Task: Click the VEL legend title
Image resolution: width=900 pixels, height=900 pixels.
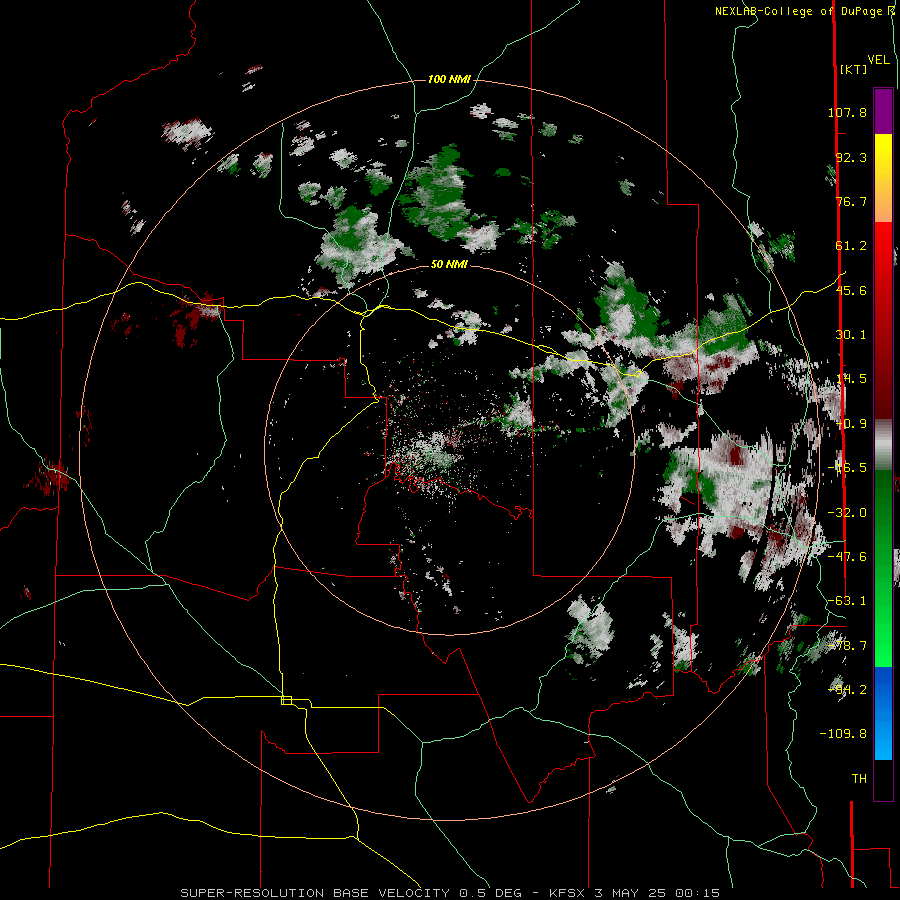Action: tap(878, 60)
